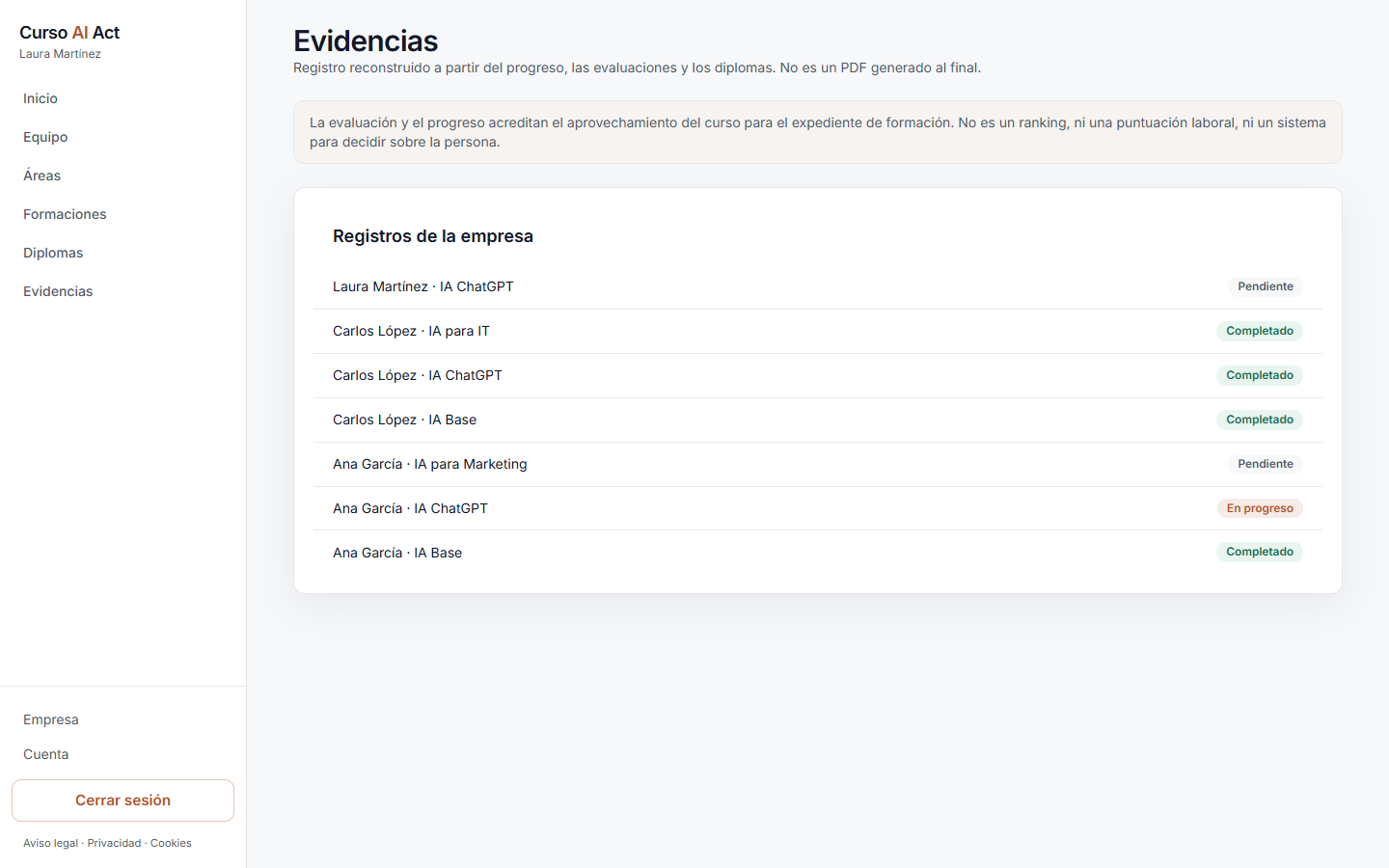Viewport: 1389px width, 868px height.
Task: Select row Carlos López · IA Base
Action: [x=818, y=420]
